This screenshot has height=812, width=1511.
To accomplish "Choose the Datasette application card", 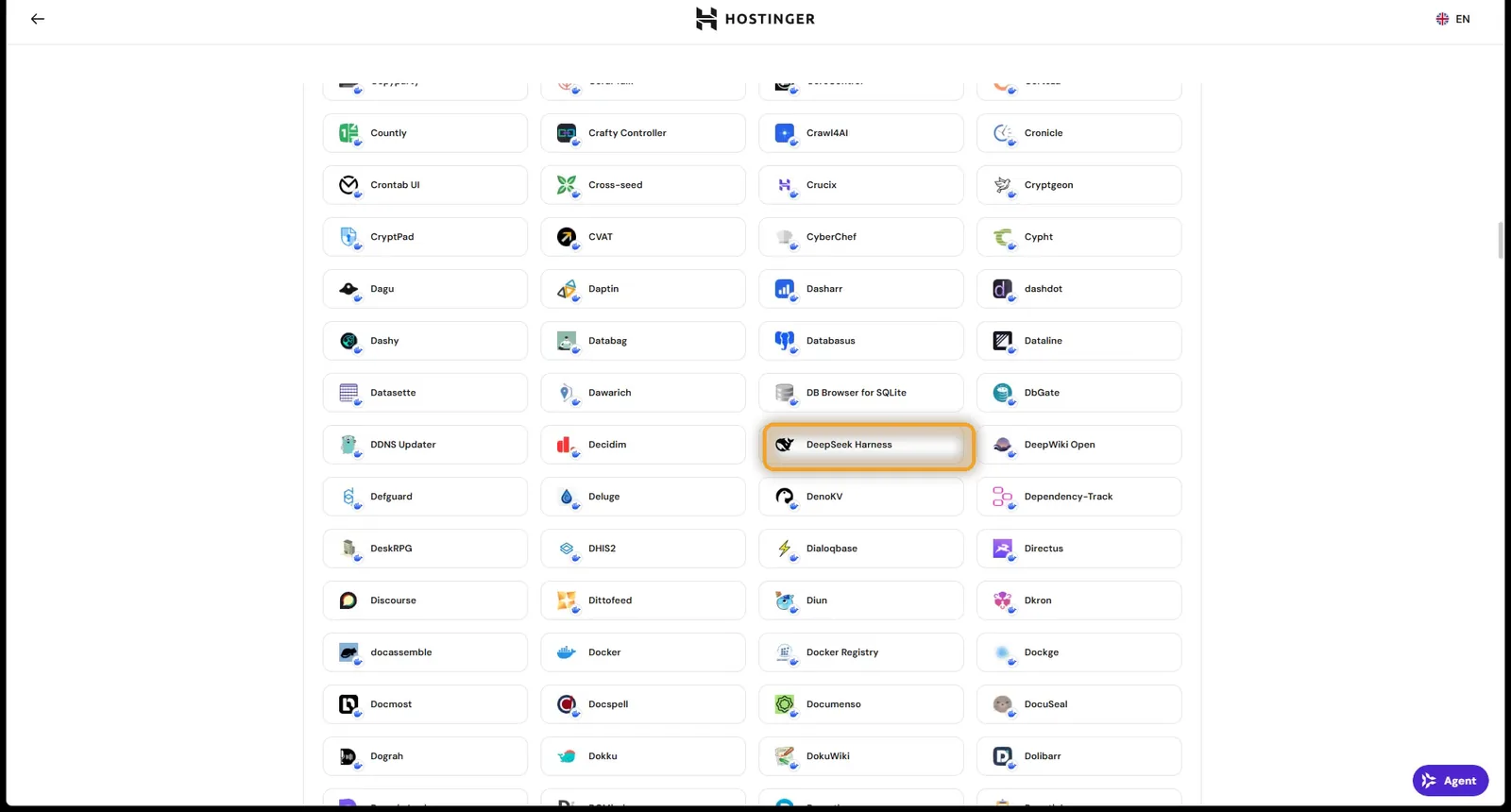I will tap(425, 393).
